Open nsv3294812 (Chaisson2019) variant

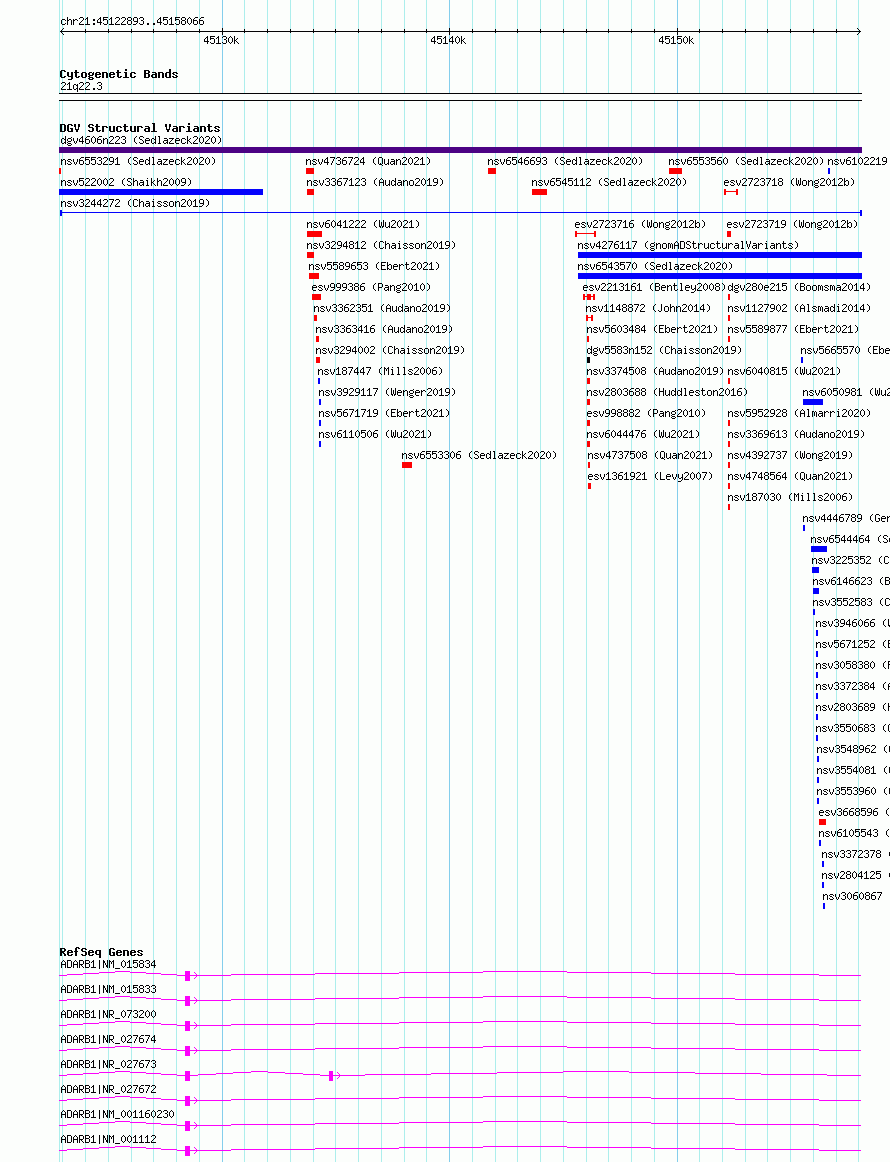[381, 245]
